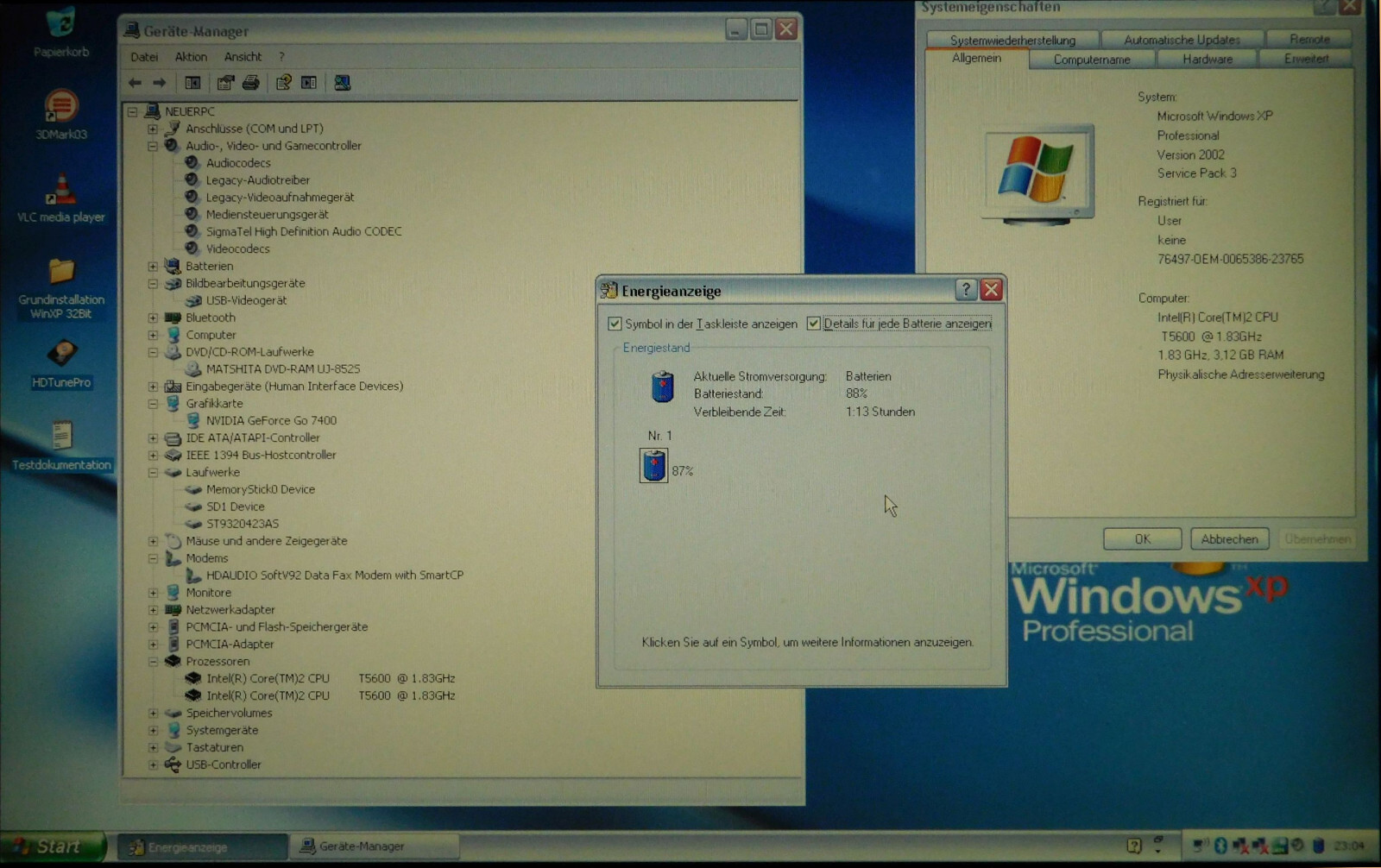Viewport: 1381px width, 868px height.
Task: Select SigmaTel High Definition Audio CODEC
Action: (x=304, y=231)
